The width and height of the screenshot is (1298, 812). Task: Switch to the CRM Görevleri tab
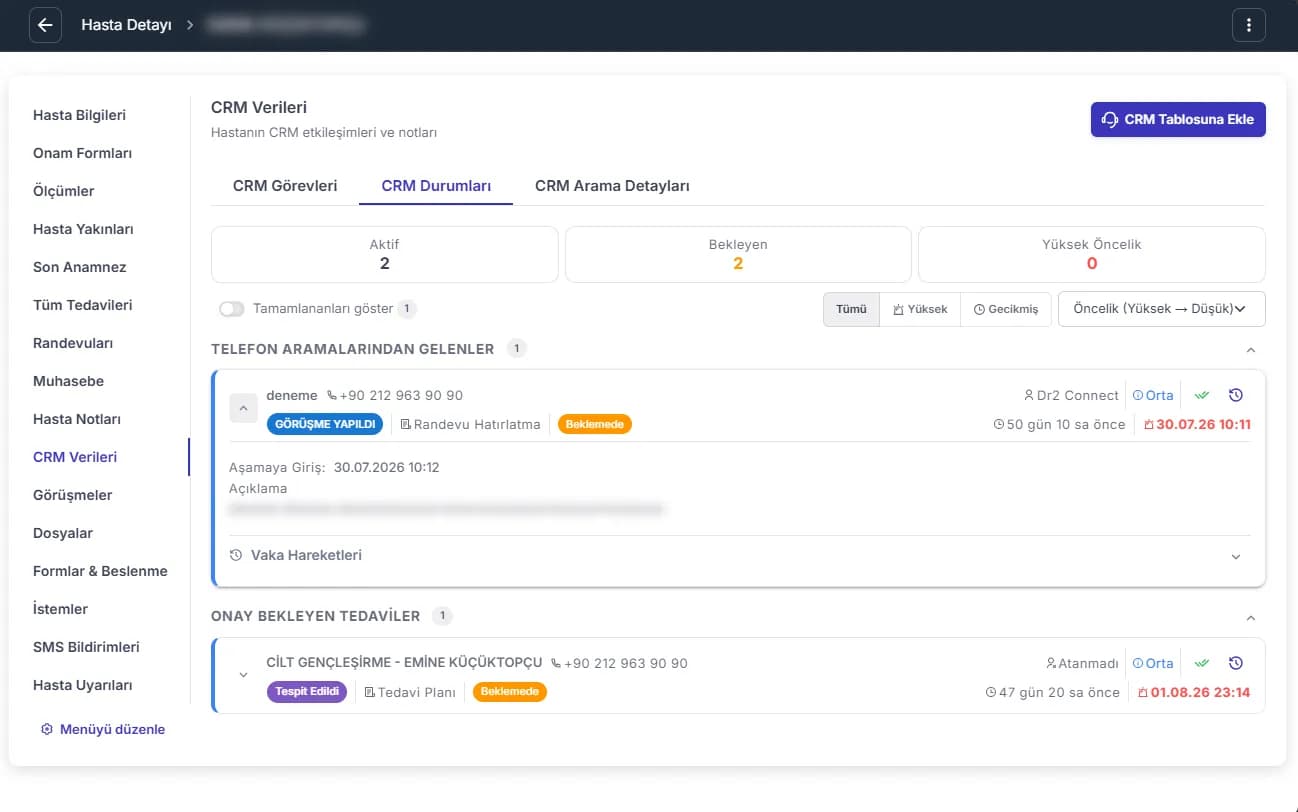(285, 186)
